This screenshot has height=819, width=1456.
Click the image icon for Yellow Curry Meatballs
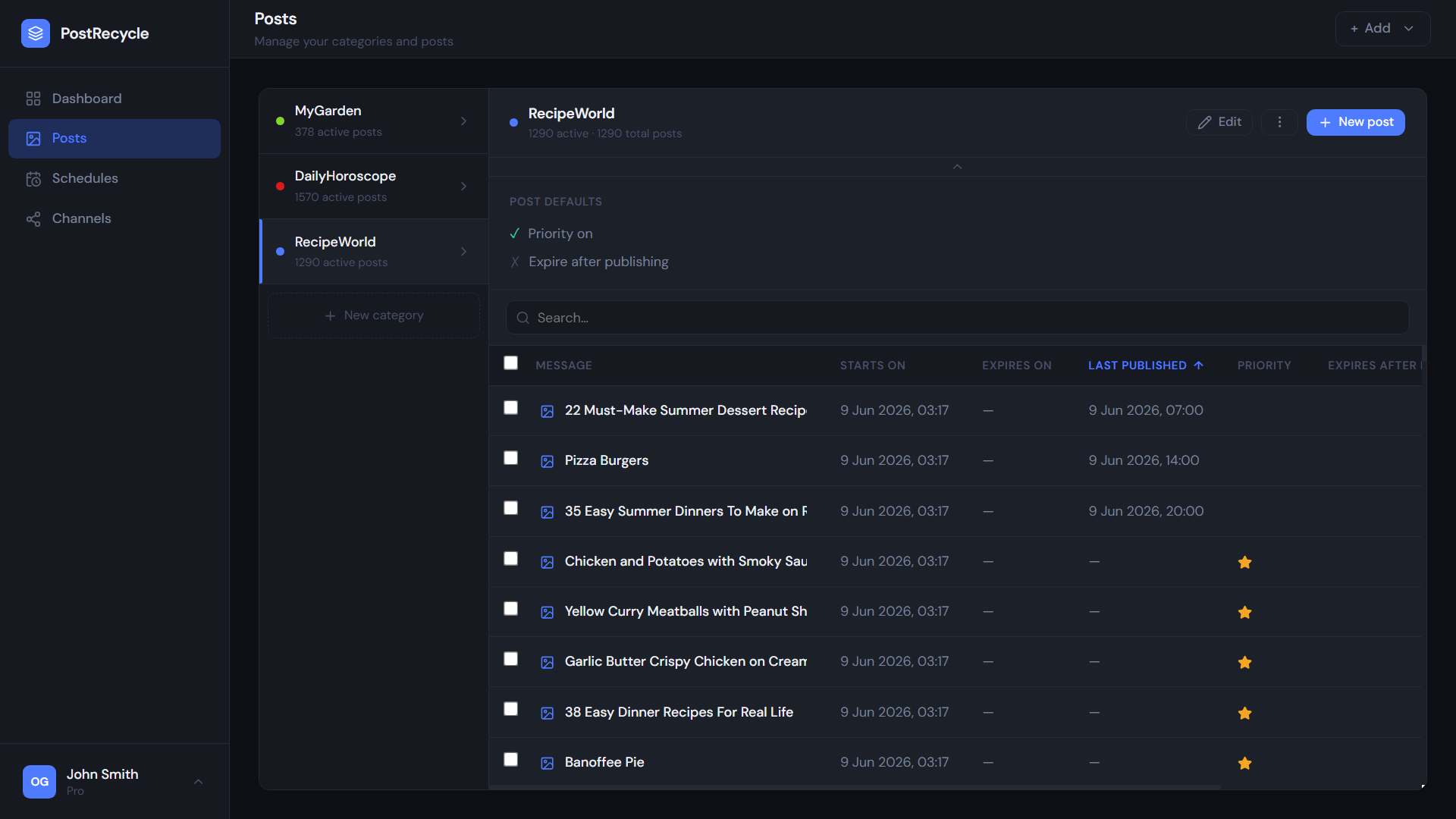tap(547, 612)
